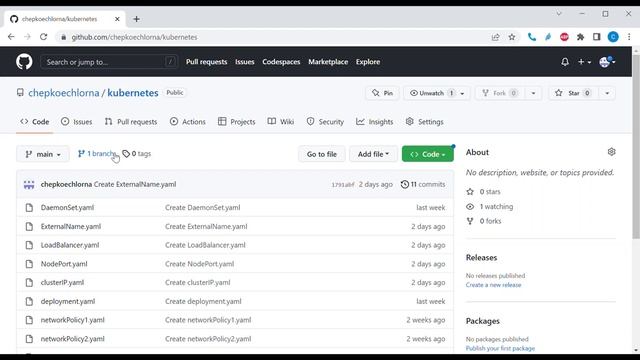Switch to the repository Pull requests tab
This screenshot has width=640, height=360.
pyautogui.click(x=131, y=122)
